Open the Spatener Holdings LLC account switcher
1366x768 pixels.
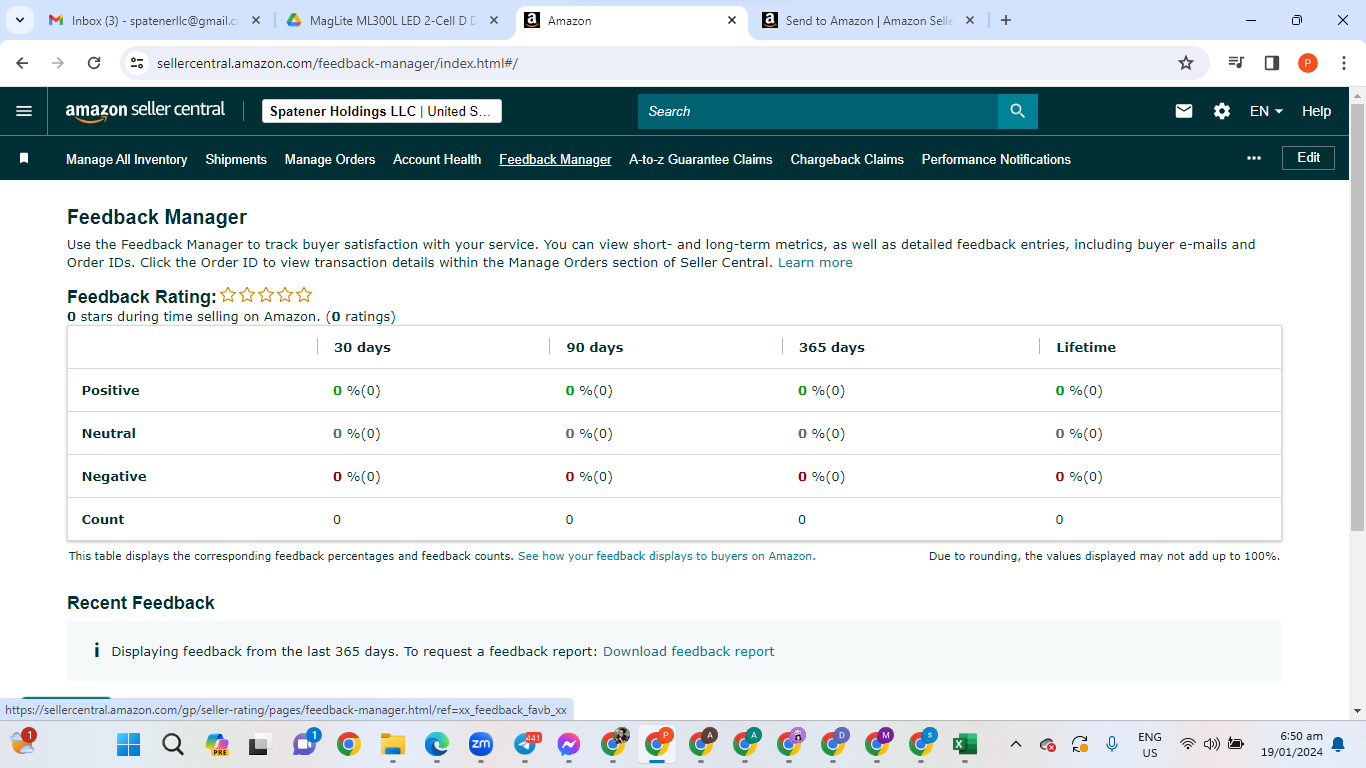[382, 111]
